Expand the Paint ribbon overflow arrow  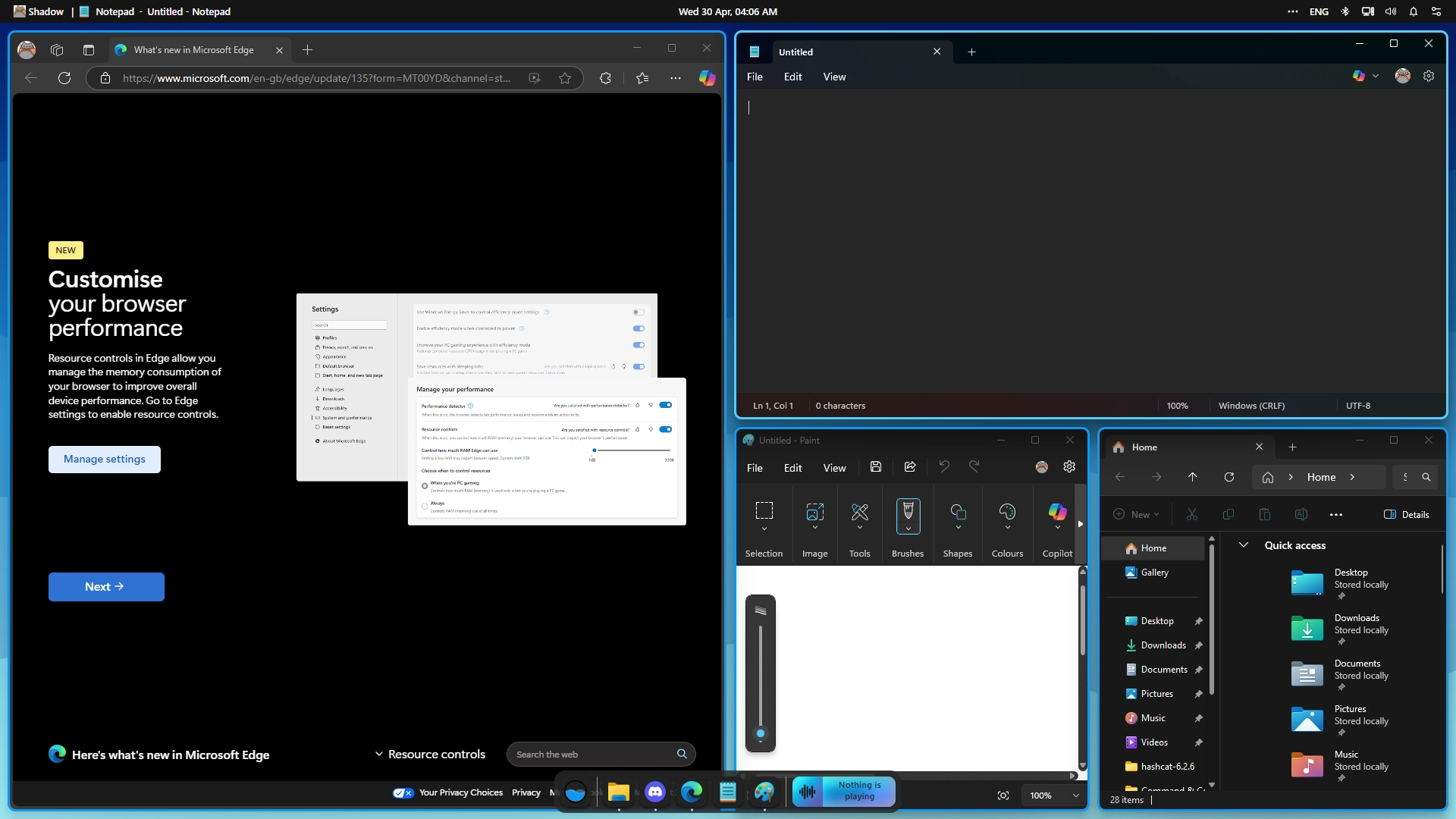(x=1081, y=524)
